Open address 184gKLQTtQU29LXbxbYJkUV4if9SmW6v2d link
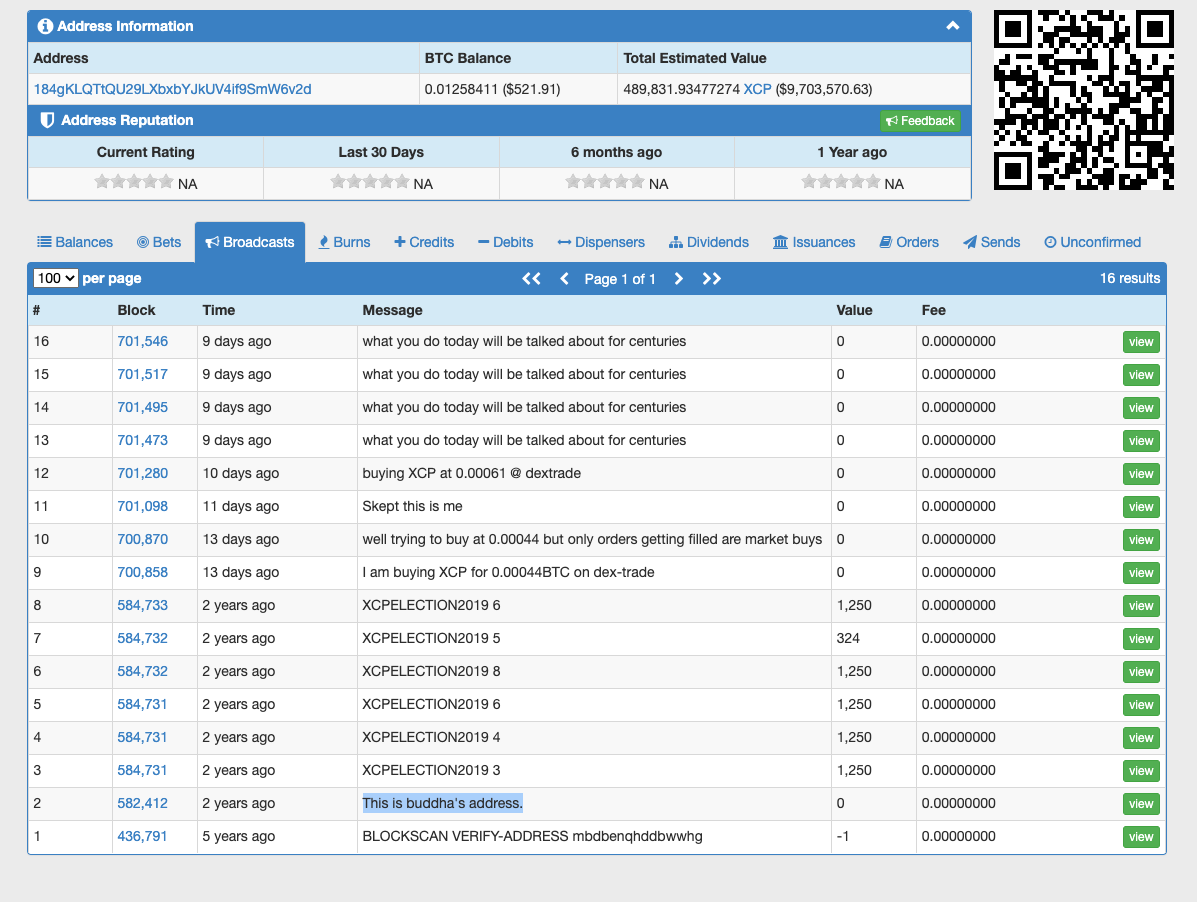The width and height of the screenshot is (1197, 902). point(173,89)
